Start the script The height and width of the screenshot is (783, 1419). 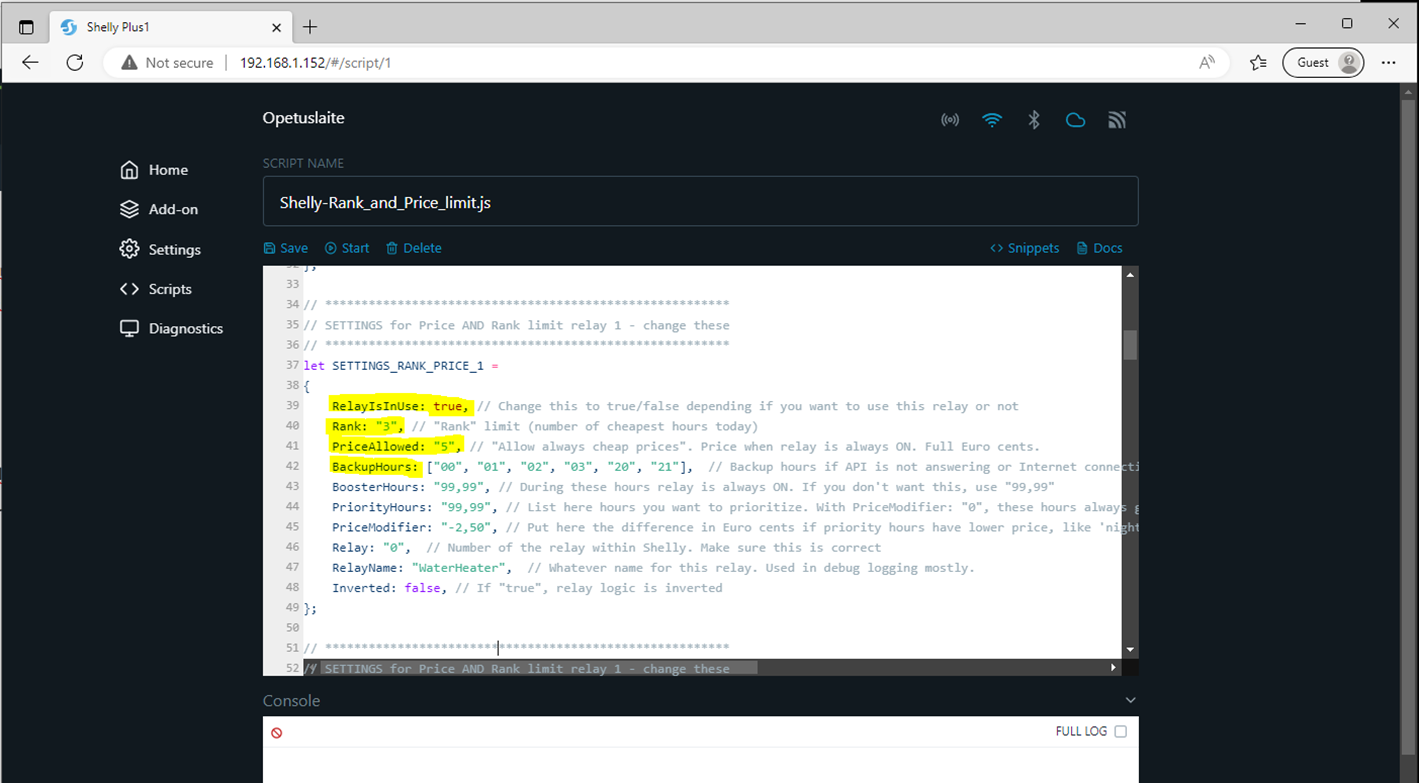point(347,248)
